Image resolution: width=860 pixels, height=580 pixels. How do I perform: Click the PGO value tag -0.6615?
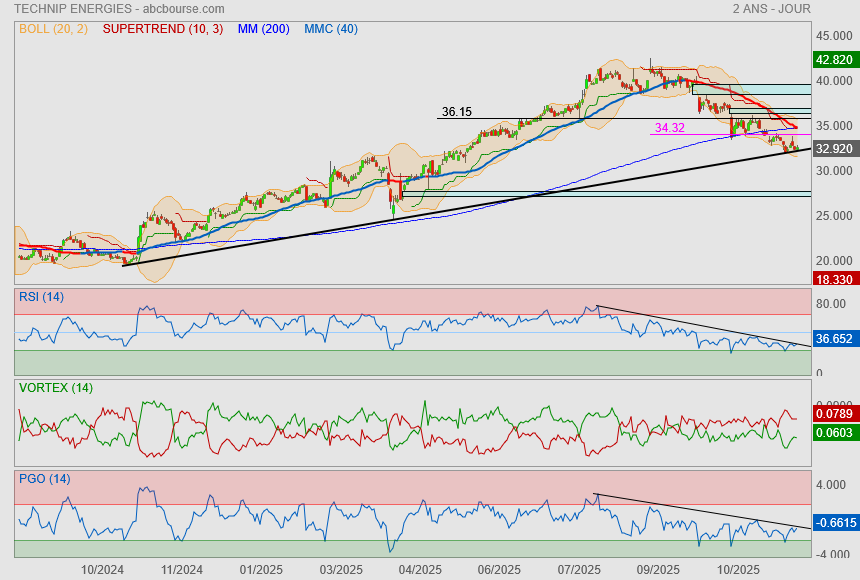pos(834,522)
